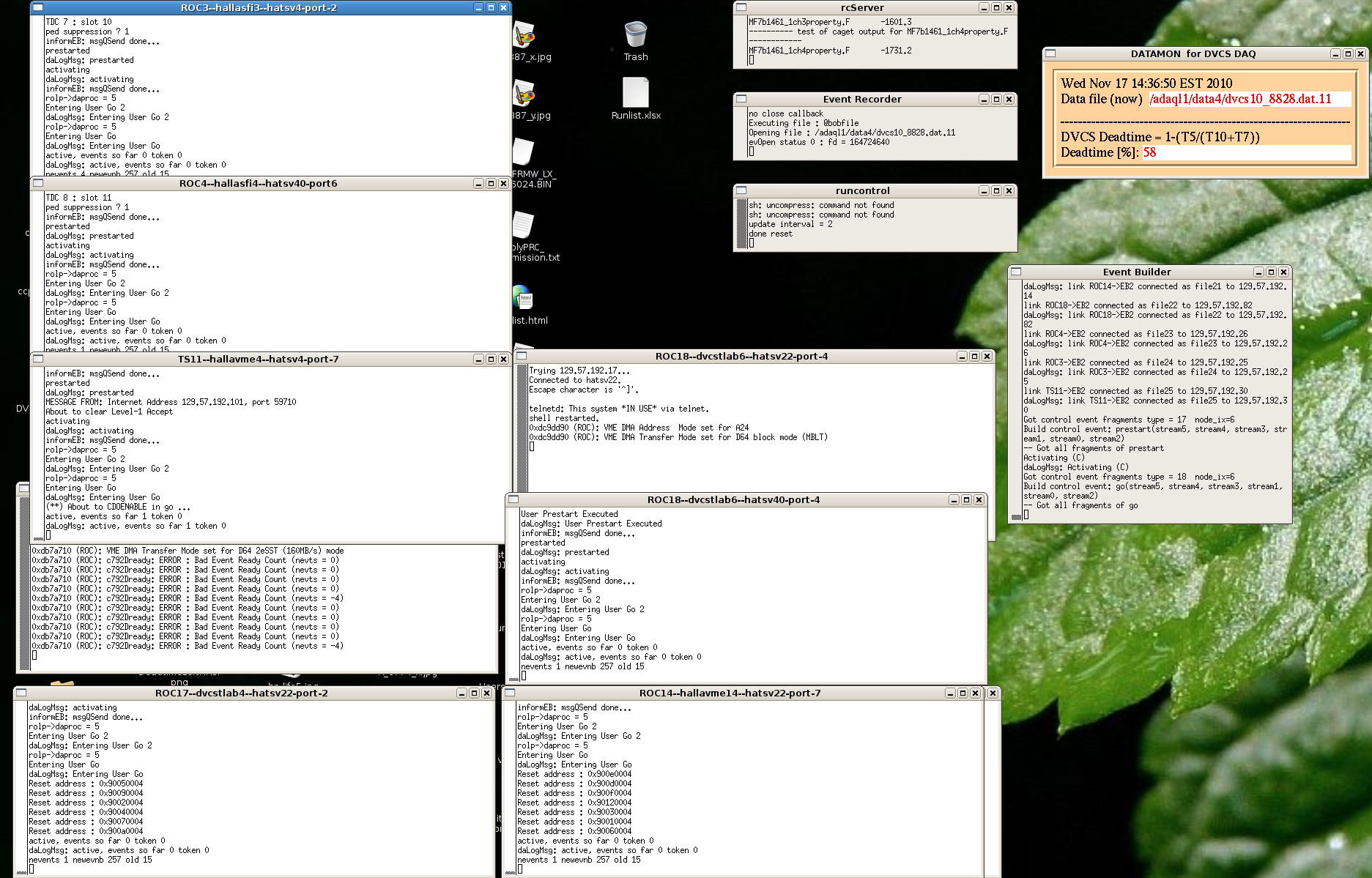Minimize the runcontrol window

click(x=984, y=190)
